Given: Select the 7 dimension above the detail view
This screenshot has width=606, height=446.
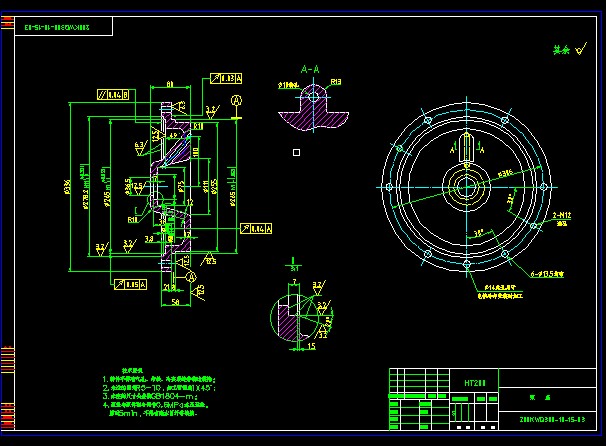Looking at the screenshot, I should tap(294, 282).
